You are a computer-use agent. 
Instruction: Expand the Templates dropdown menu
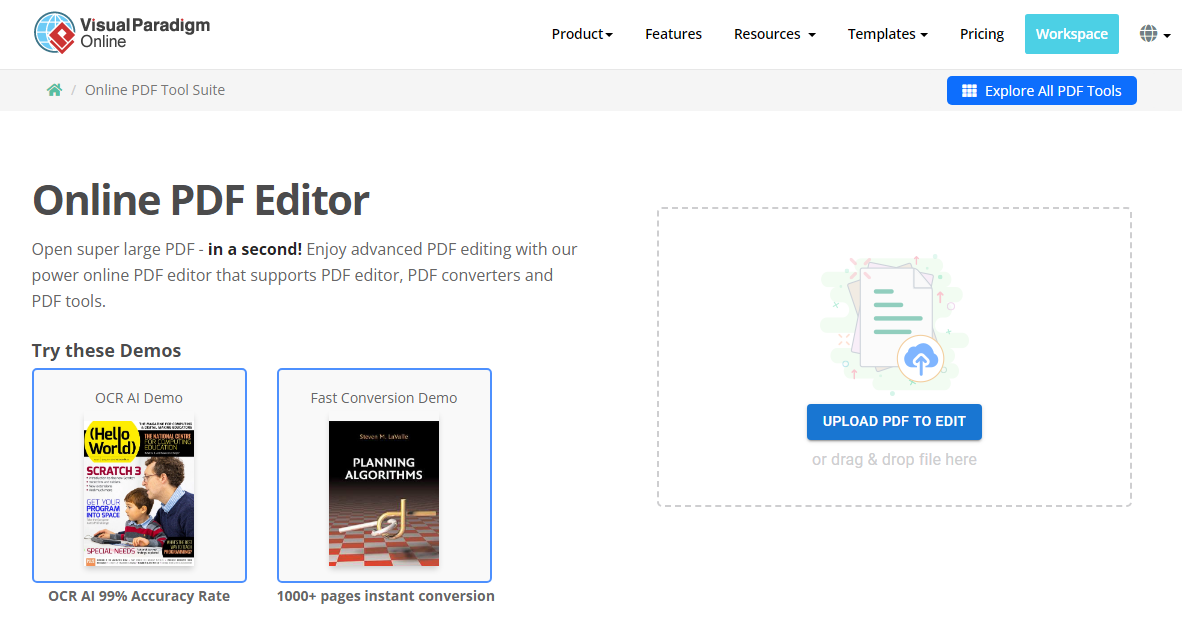887,34
